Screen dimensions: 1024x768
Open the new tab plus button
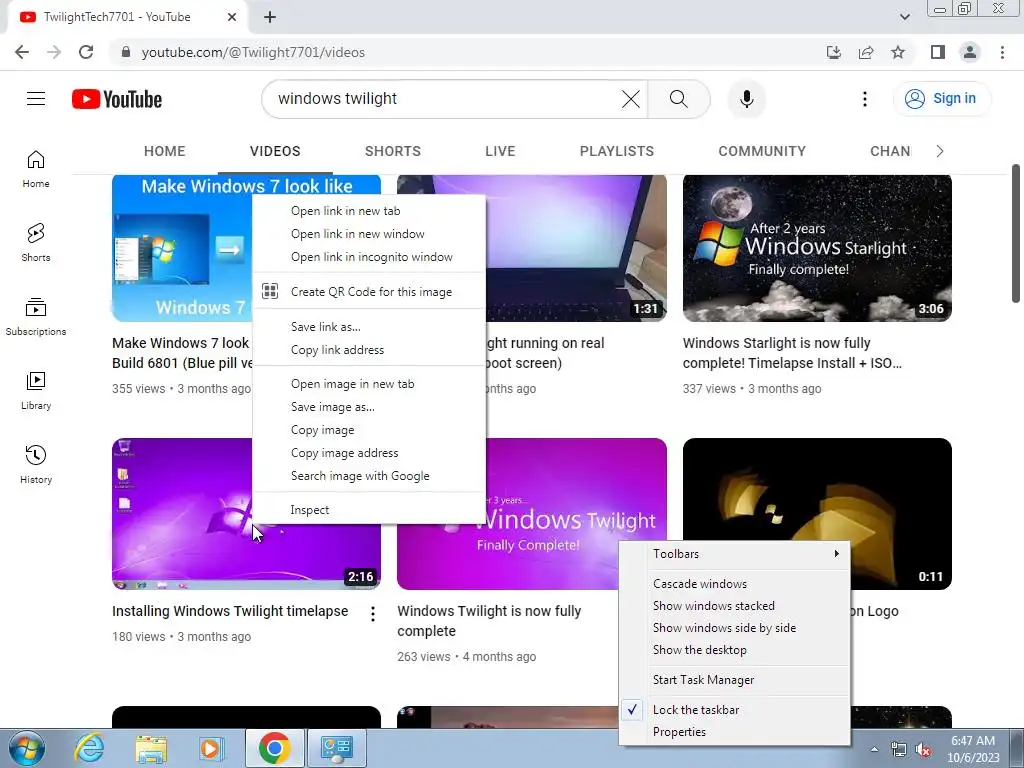click(270, 18)
